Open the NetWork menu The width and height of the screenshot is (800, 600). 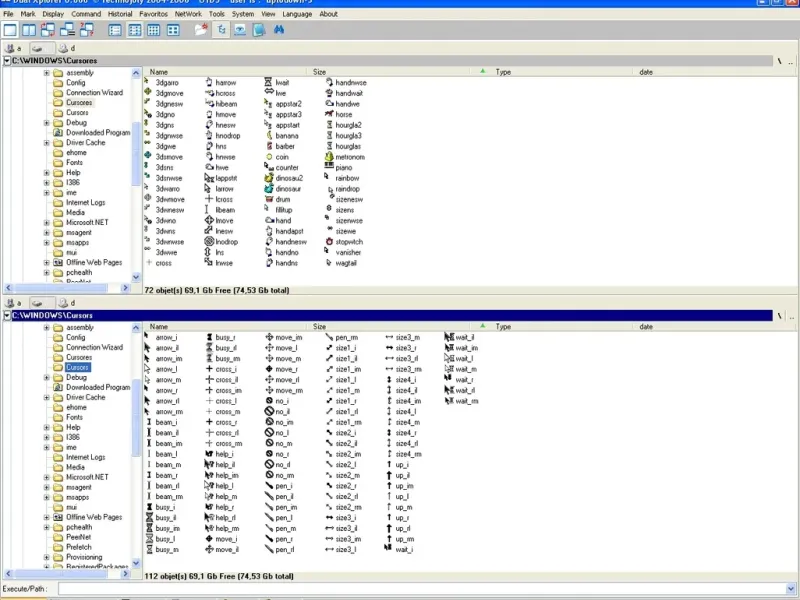[188, 14]
